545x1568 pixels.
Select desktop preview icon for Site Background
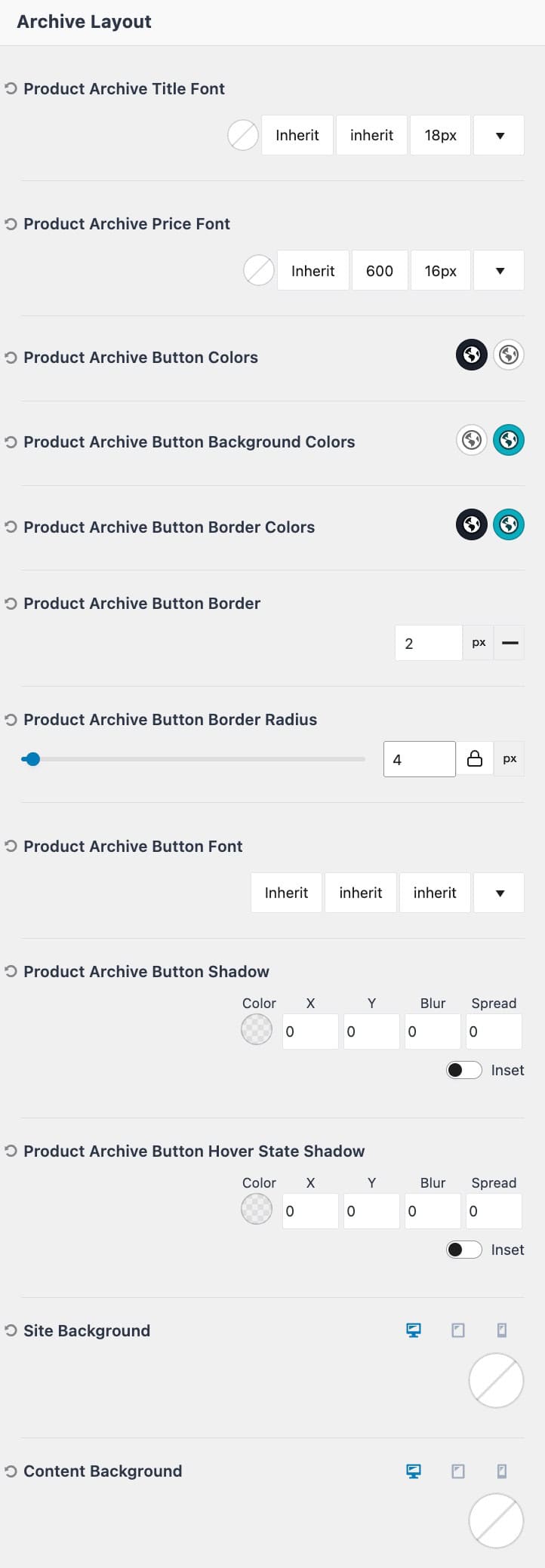click(414, 1330)
